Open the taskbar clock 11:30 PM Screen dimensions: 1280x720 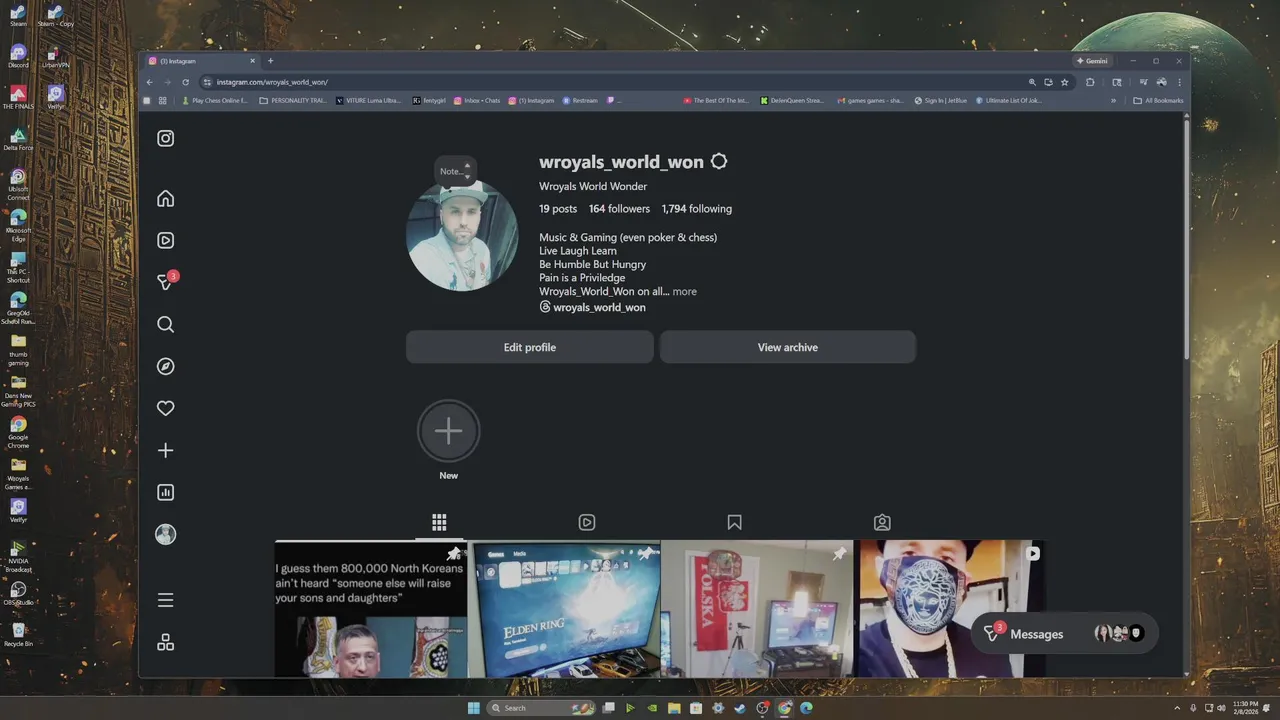(x=1245, y=708)
